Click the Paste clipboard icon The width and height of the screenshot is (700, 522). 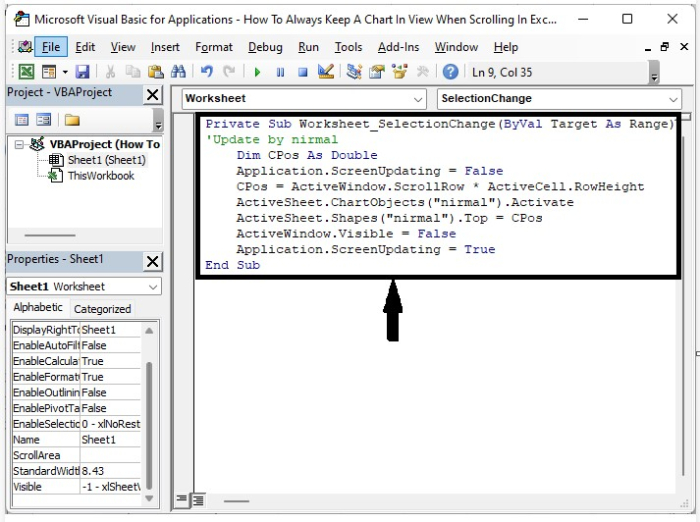coord(155,72)
